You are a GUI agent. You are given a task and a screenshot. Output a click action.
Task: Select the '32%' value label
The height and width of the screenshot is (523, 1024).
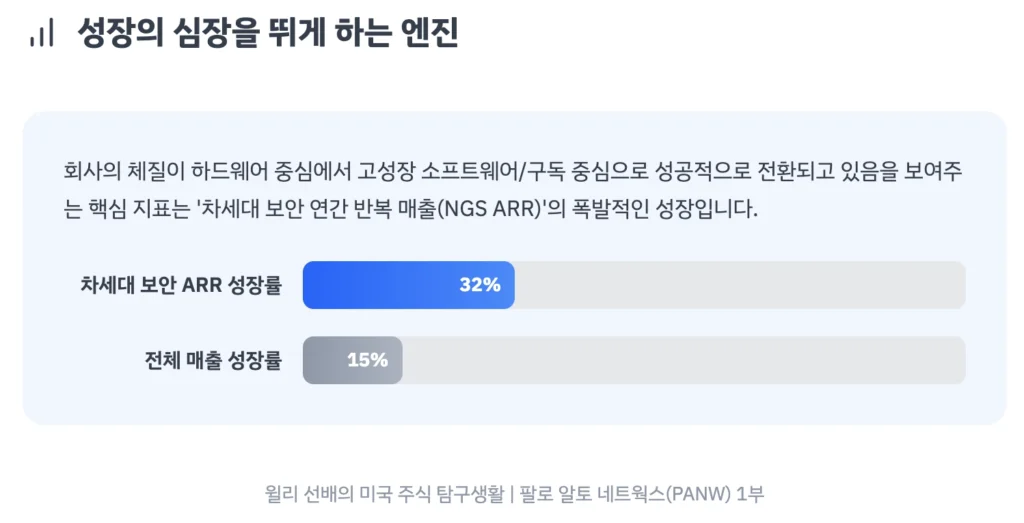point(479,285)
